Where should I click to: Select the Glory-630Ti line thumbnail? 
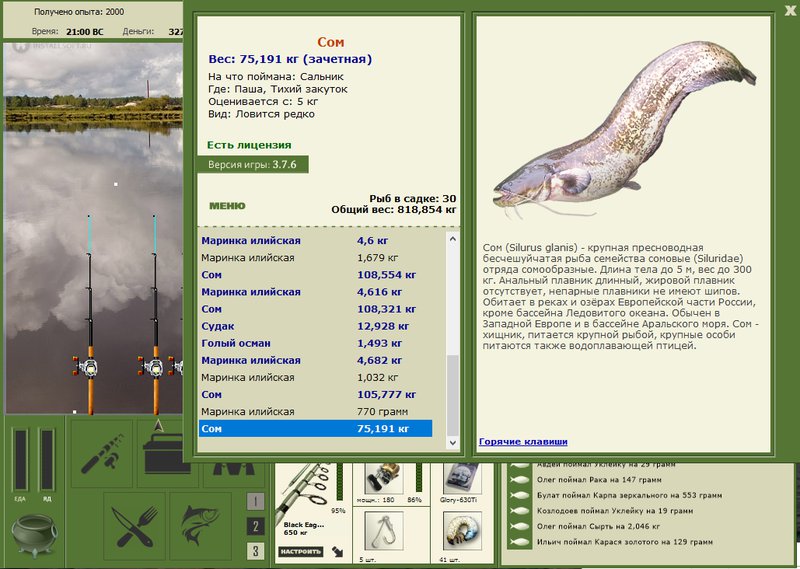coord(462,478)
